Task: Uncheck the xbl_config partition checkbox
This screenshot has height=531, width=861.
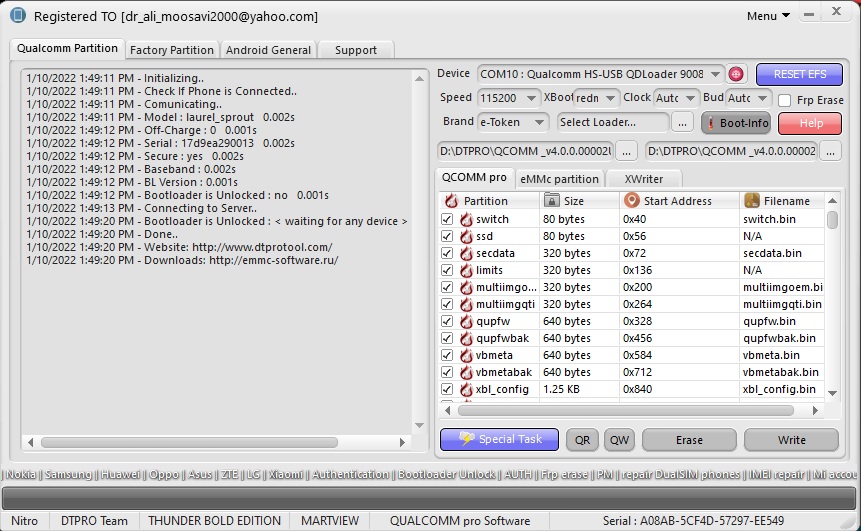Action: pos(447,389)
